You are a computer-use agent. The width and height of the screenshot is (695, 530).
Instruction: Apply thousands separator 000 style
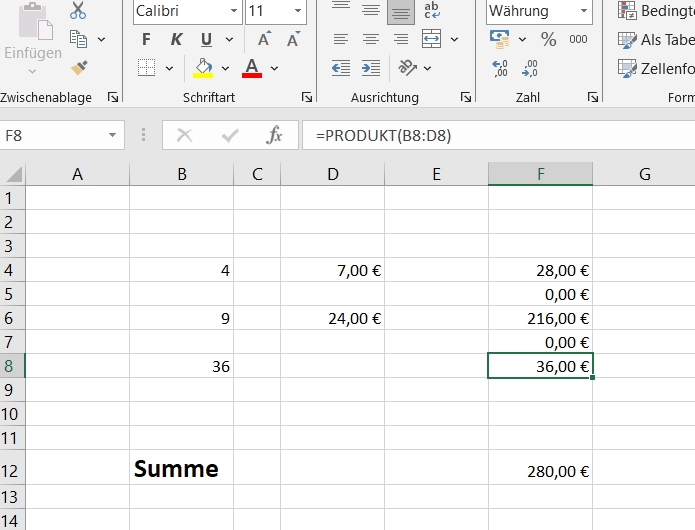pyautogui.click(x=578, y=39)
